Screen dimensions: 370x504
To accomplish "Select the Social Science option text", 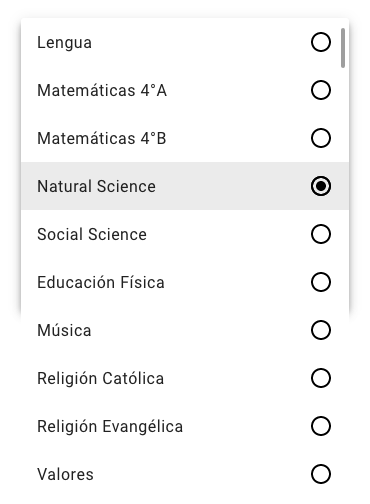I will 92,234.
